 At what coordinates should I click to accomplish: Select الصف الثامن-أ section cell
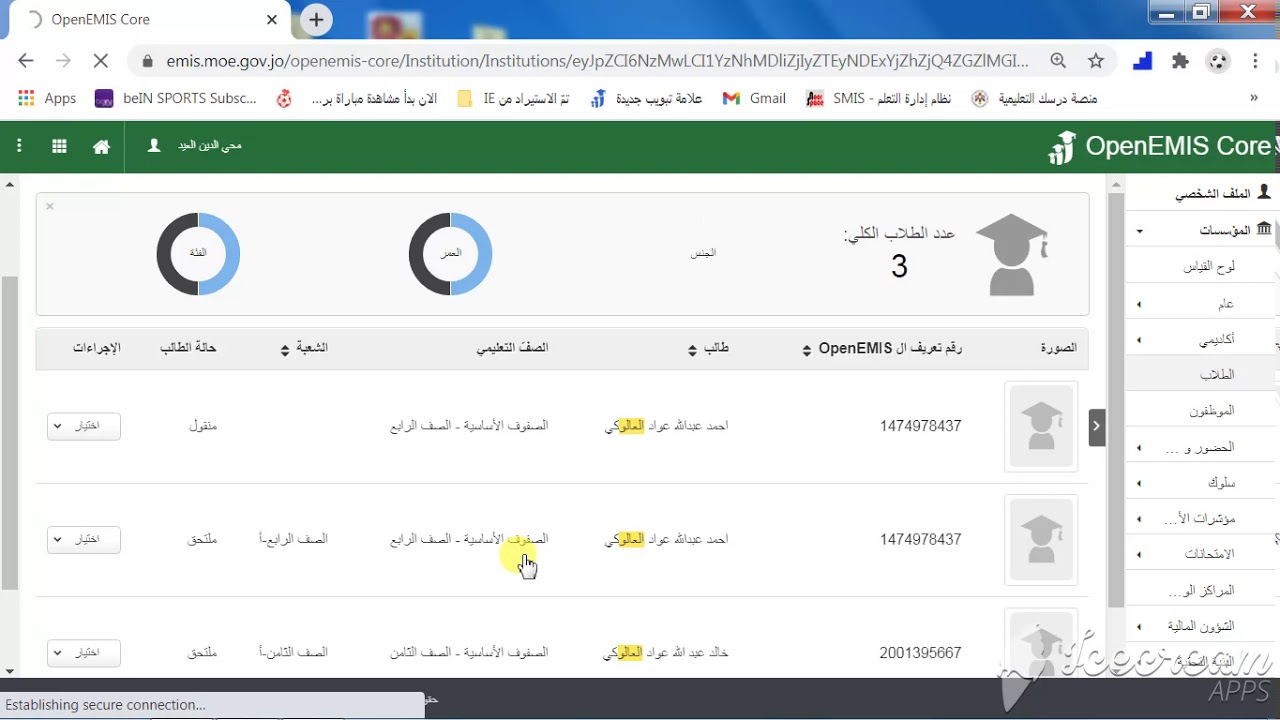293,652
